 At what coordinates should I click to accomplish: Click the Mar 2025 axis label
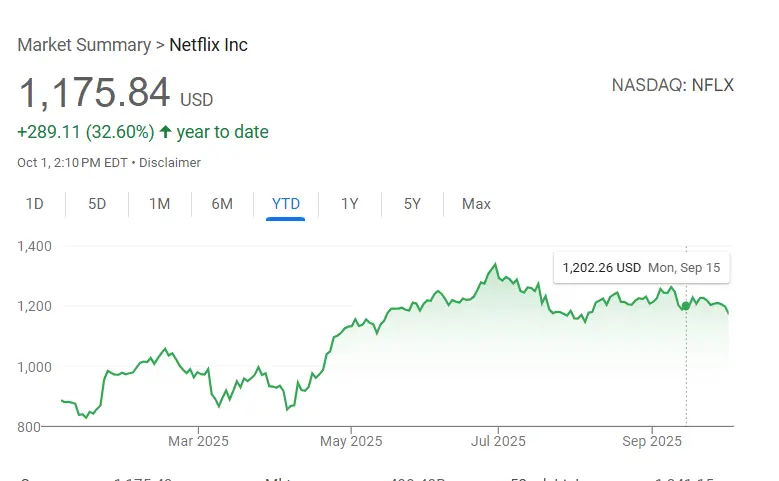[199, 441]
